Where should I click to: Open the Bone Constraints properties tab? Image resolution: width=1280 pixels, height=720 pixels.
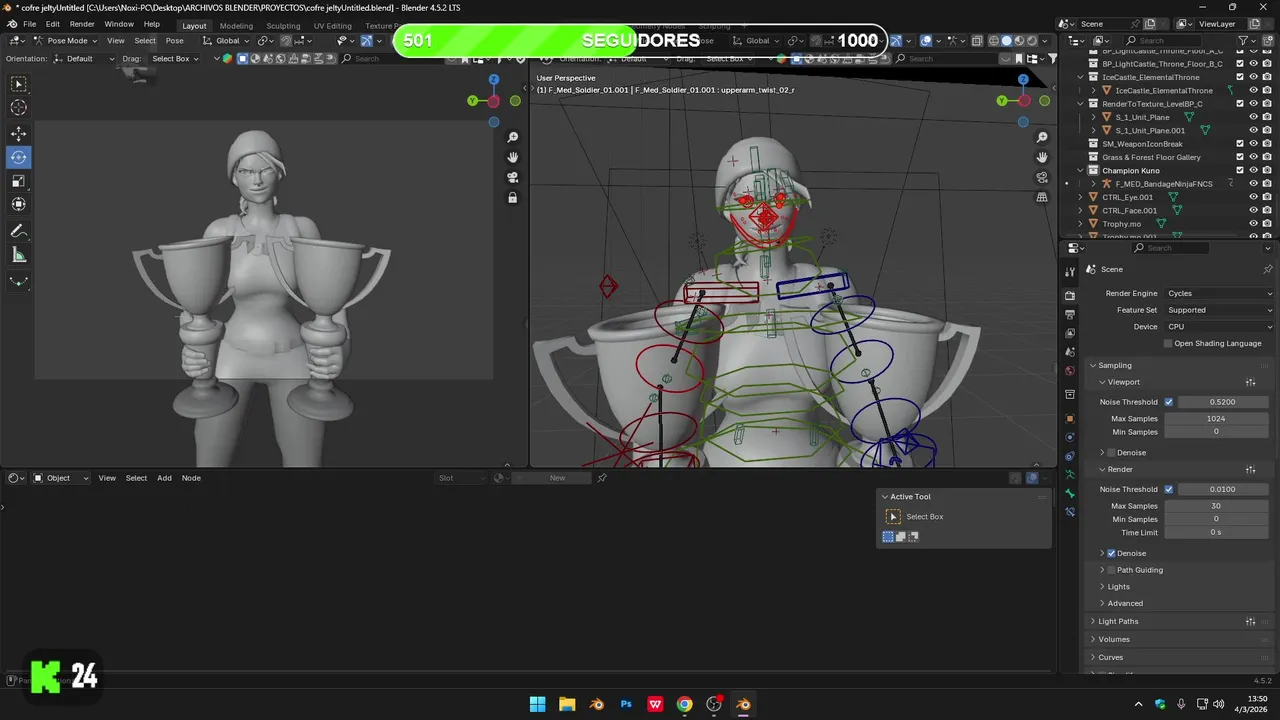[x=1070, y=512]
